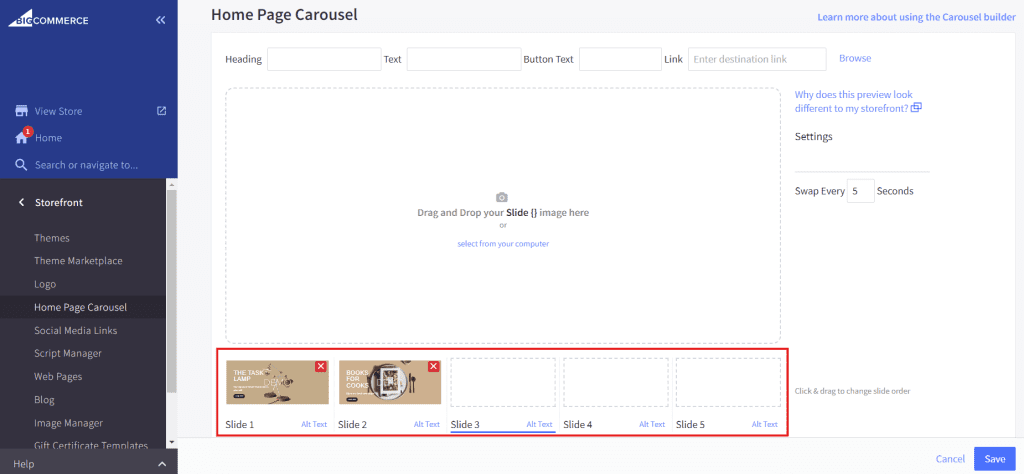The image size is (1024, 474).
Task: Open Gift Certificate Templates menu item
Action: pos(91,445)
